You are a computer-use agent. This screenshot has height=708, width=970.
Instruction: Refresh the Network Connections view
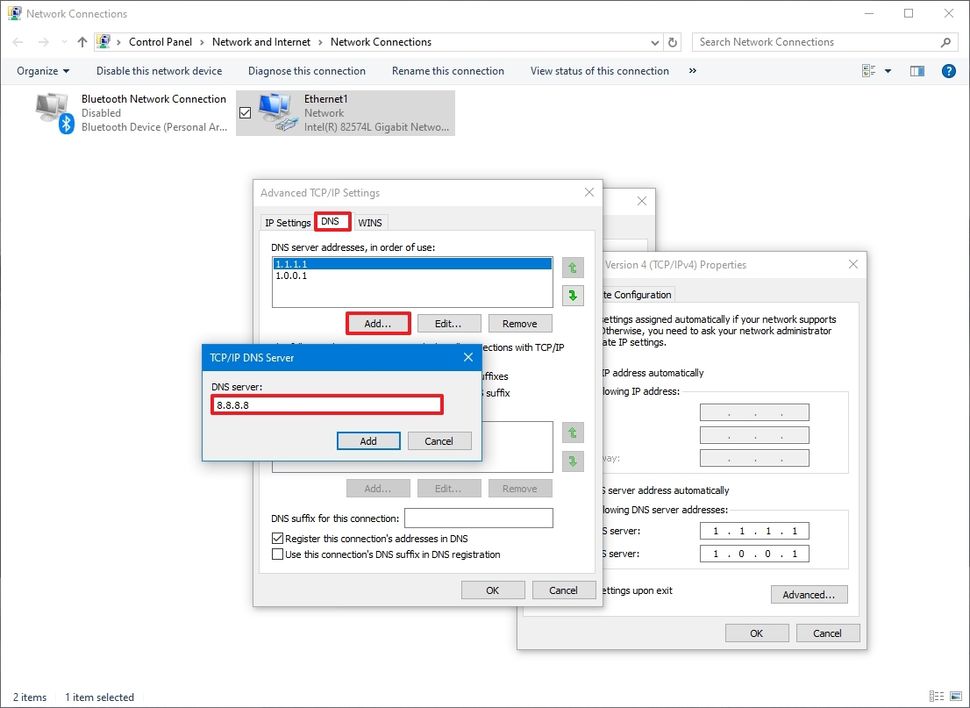pos(670,42)
